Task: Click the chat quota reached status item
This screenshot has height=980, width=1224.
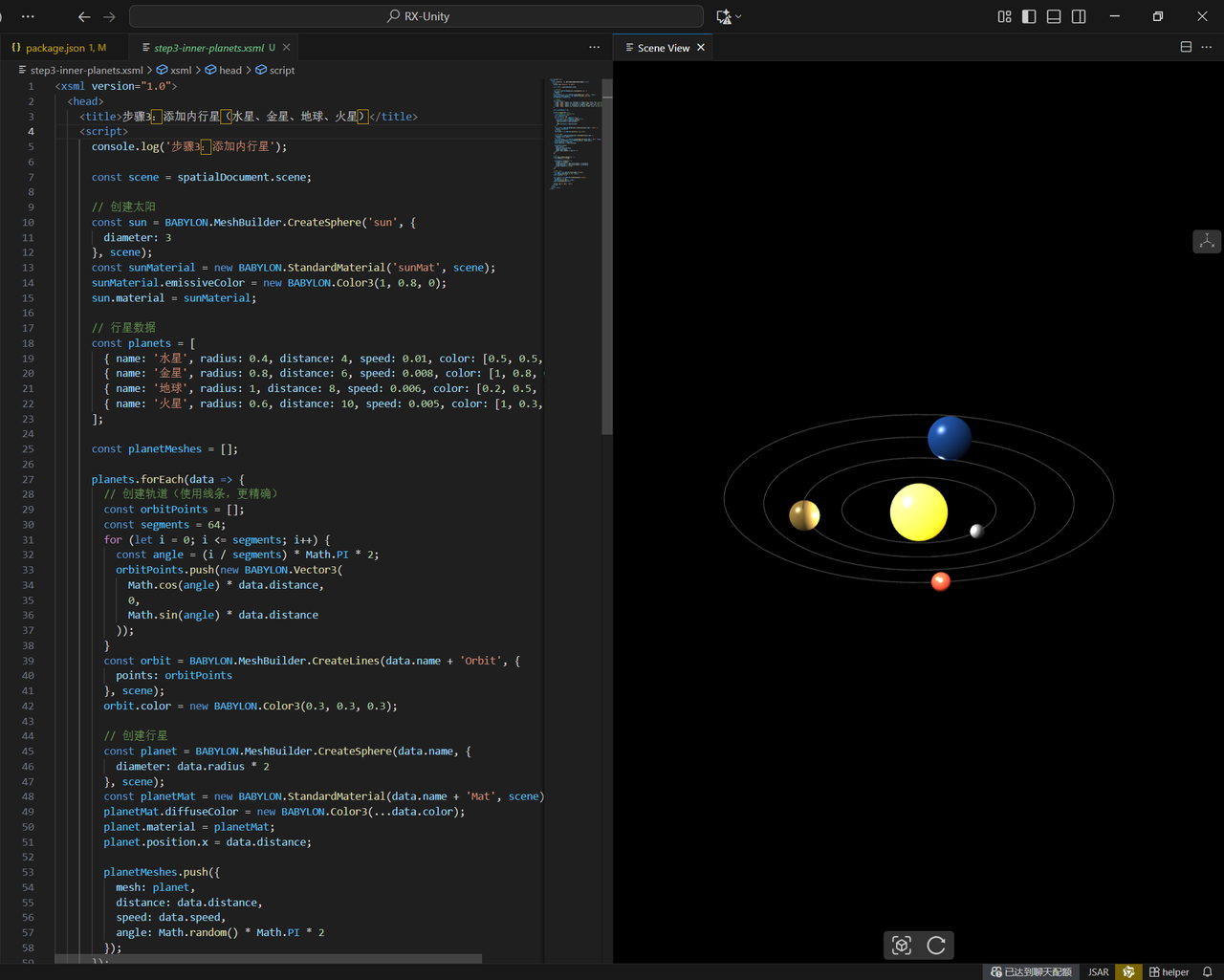Action: tap(1031, 971)
